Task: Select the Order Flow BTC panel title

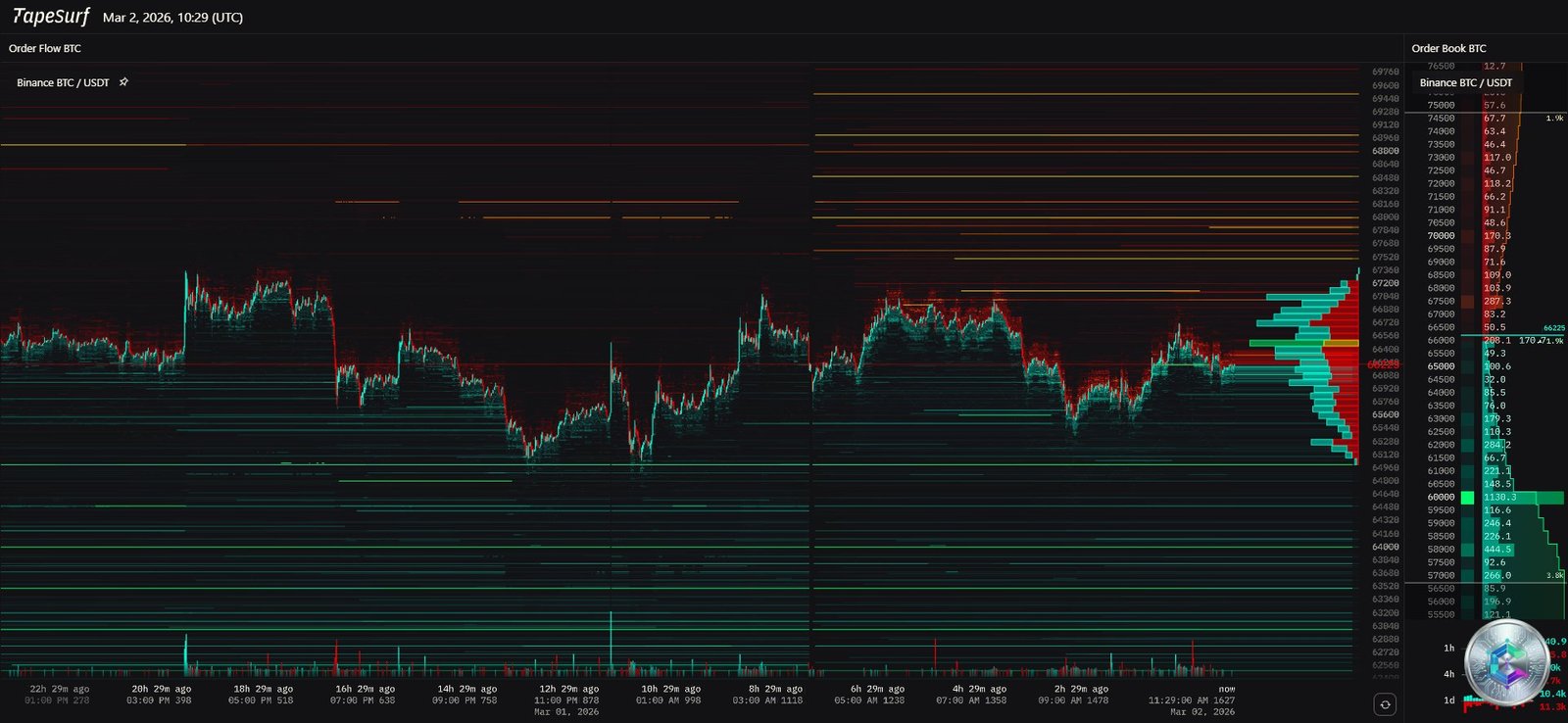Action: (x=45, y=48)
